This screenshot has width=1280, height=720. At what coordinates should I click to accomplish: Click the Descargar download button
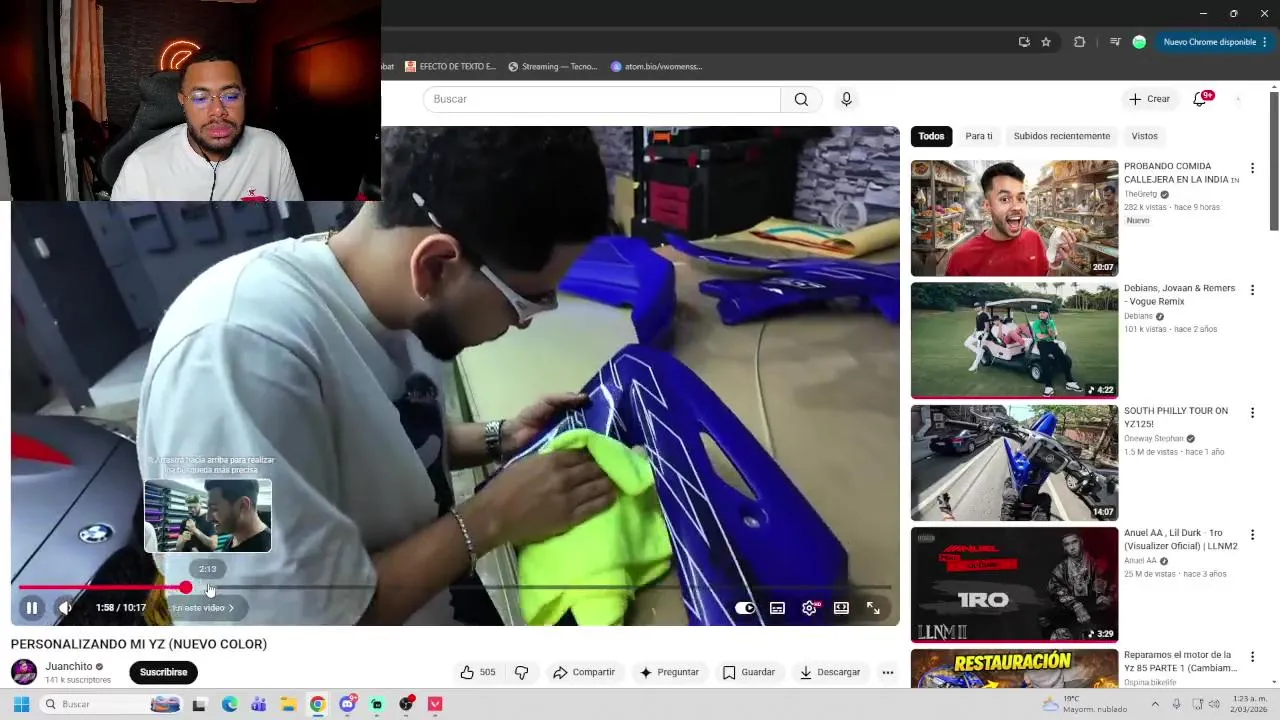point(829,672)
